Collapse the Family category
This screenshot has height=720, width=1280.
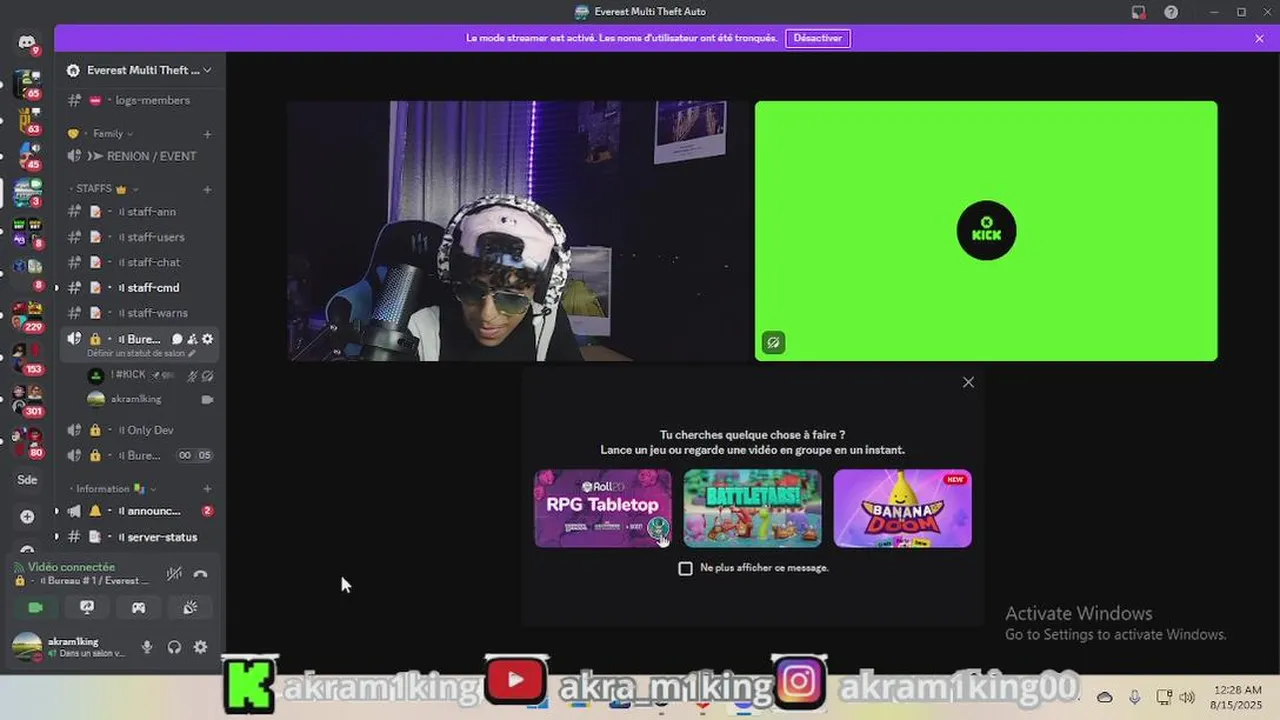point(107,134)
